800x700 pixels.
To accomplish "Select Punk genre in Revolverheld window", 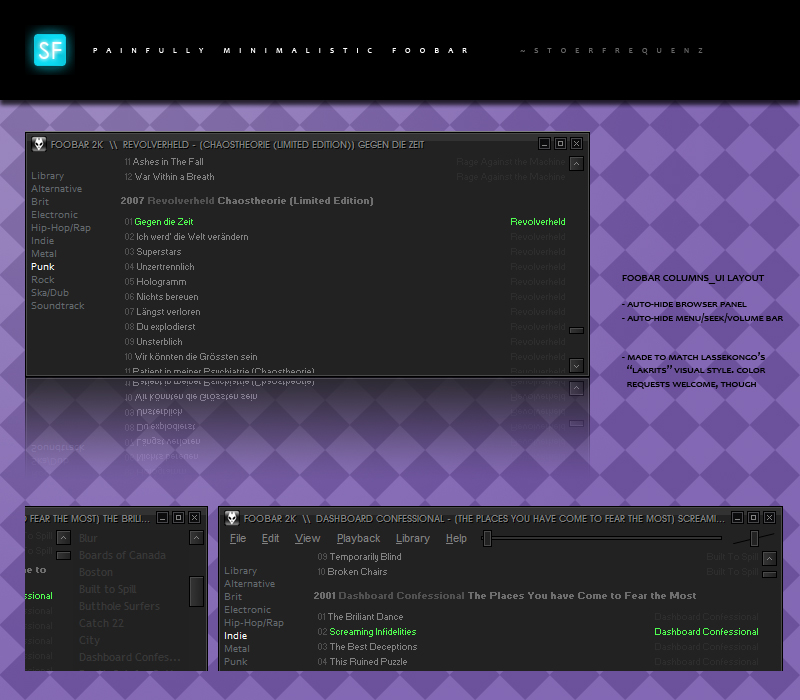I will point(43,267).
